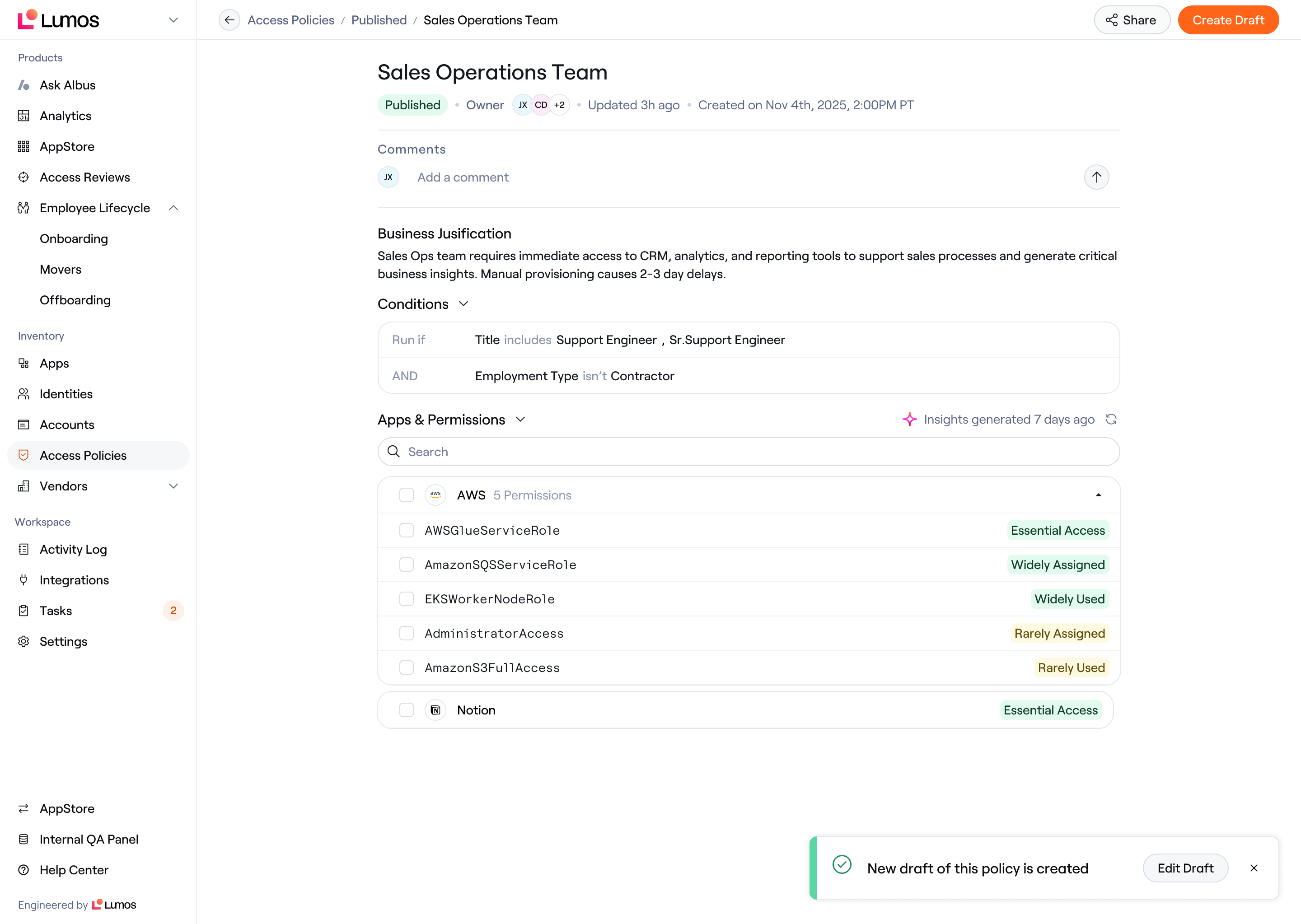Click the Lumos logo

point(58,20)
